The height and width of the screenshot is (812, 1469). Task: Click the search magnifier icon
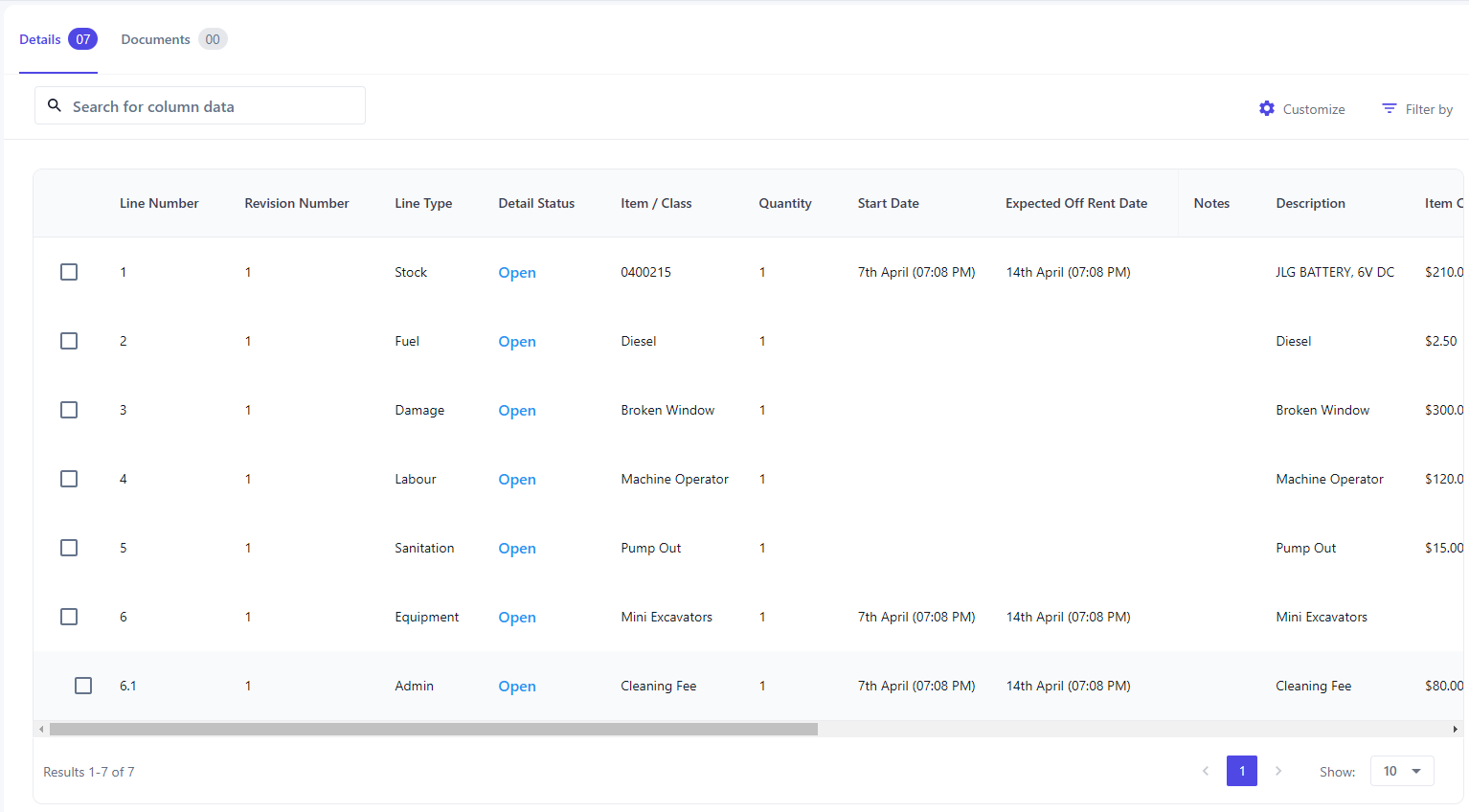(55, 106)
